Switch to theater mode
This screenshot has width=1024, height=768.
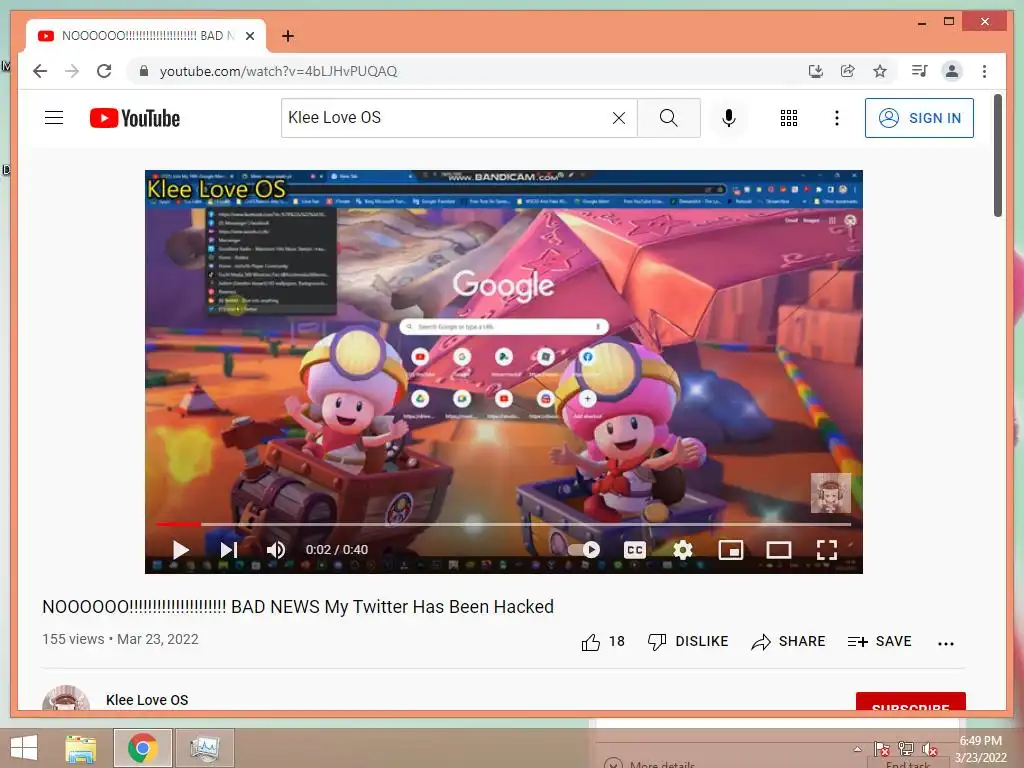(778, 550)
